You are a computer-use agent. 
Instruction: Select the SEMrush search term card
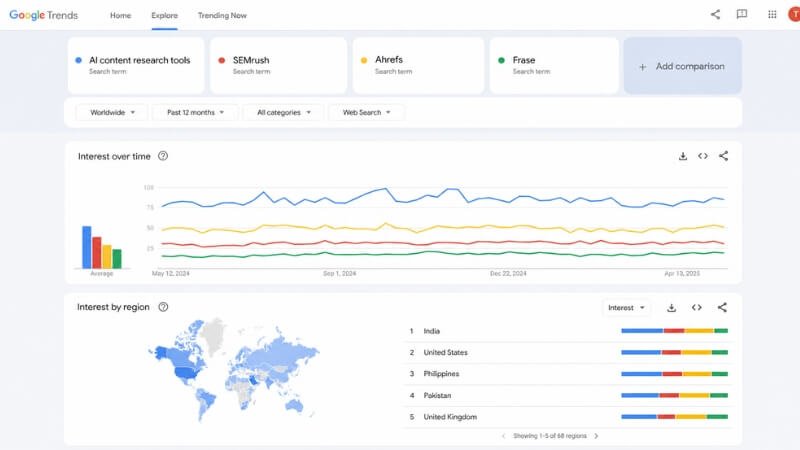[279, 65]
